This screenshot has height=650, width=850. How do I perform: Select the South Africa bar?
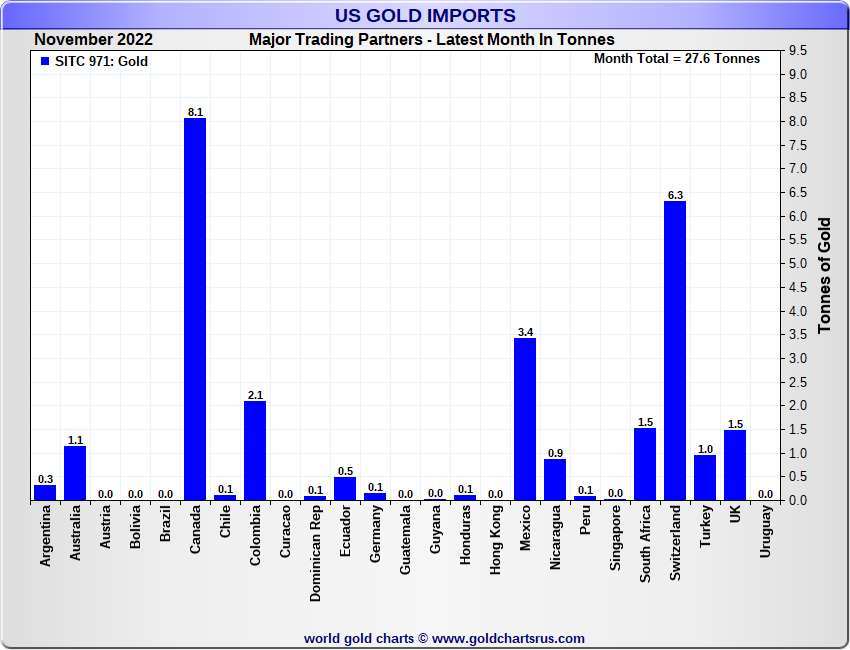coord(645,464)
